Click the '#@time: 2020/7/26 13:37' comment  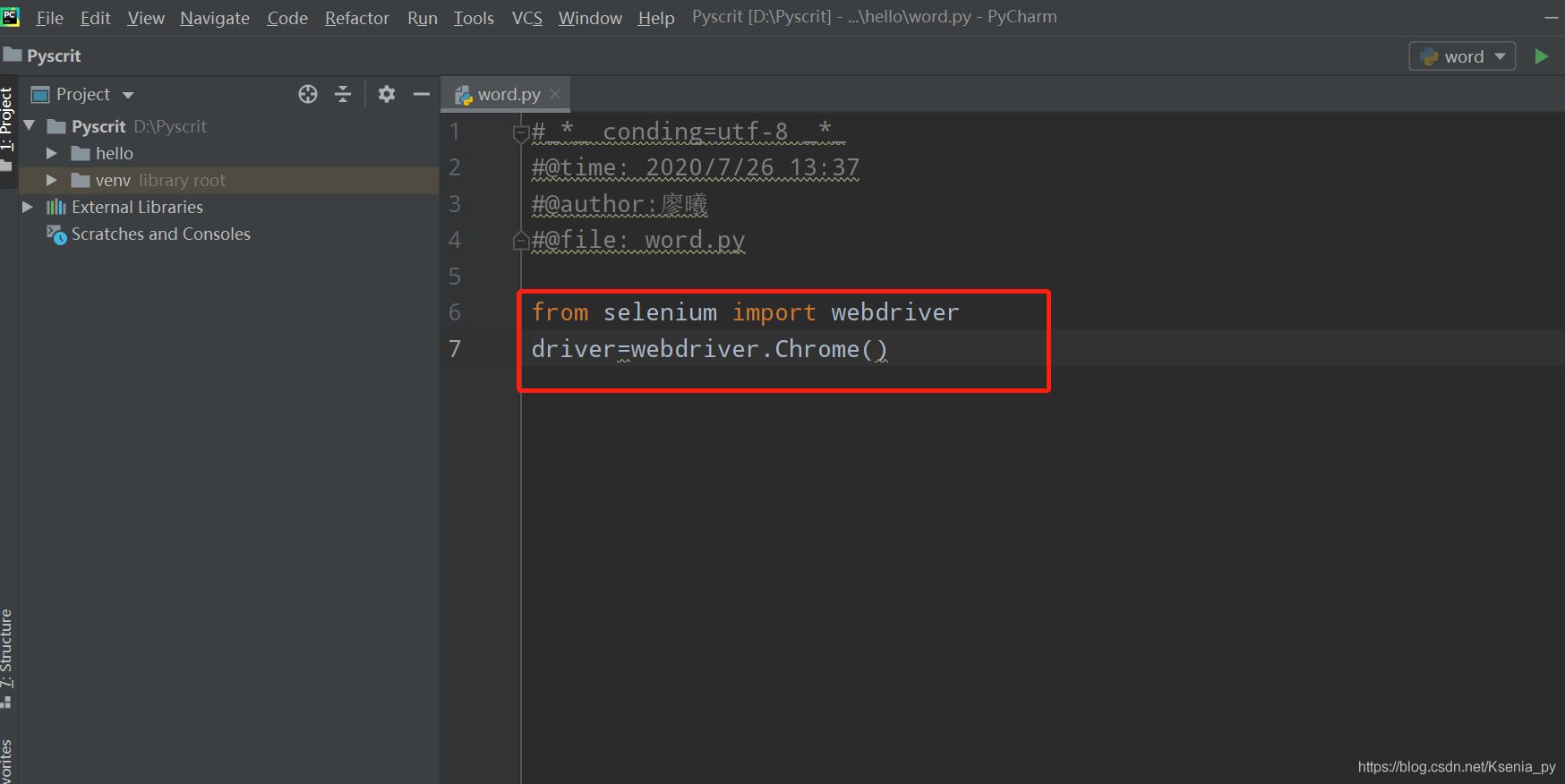(696, 167)
